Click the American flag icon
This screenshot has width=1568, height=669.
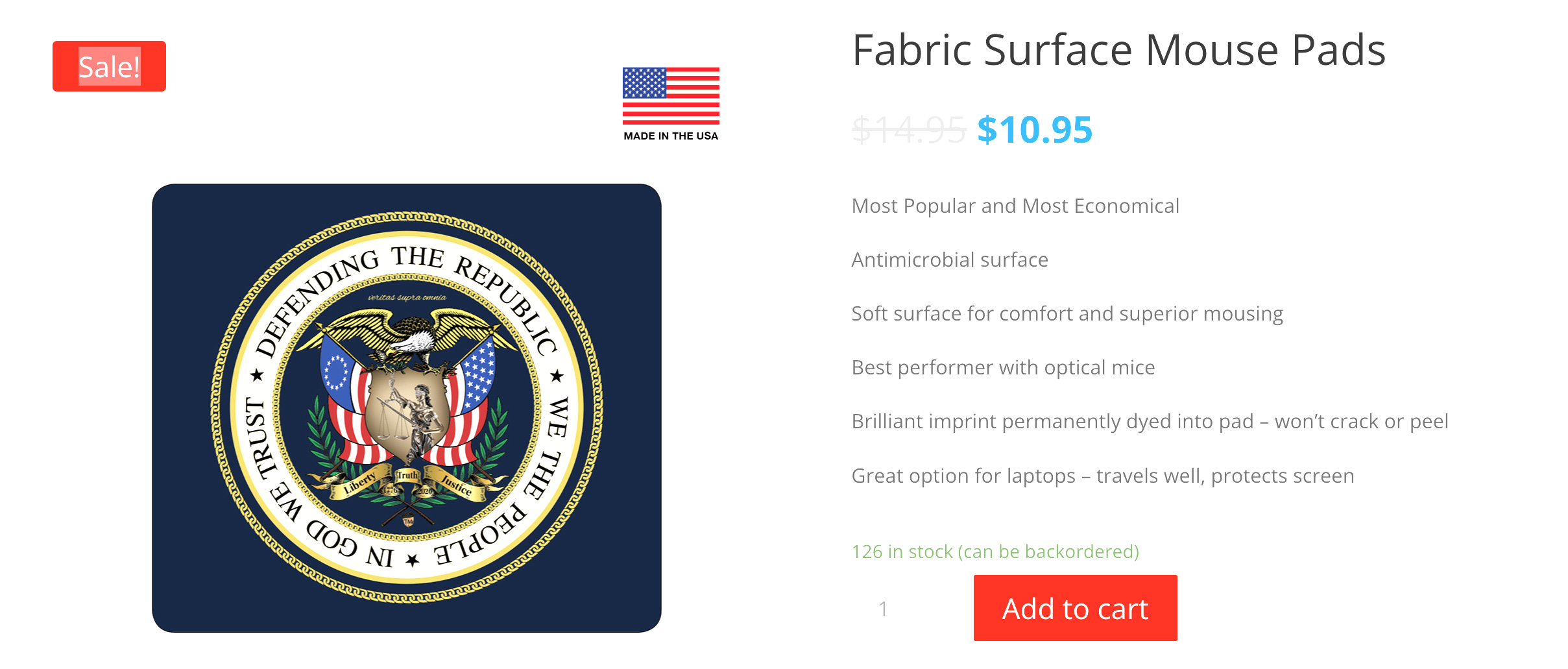(x=671, y=96)
